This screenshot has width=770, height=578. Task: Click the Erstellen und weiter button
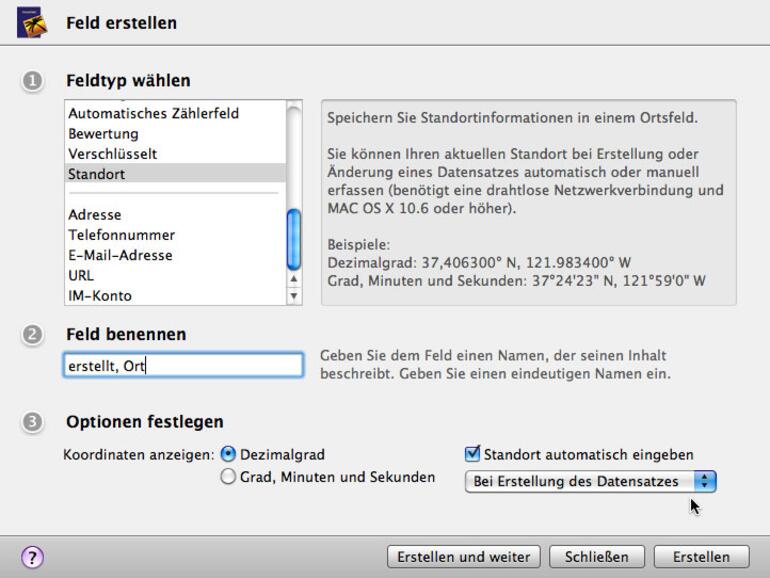[x=464, y=557]
